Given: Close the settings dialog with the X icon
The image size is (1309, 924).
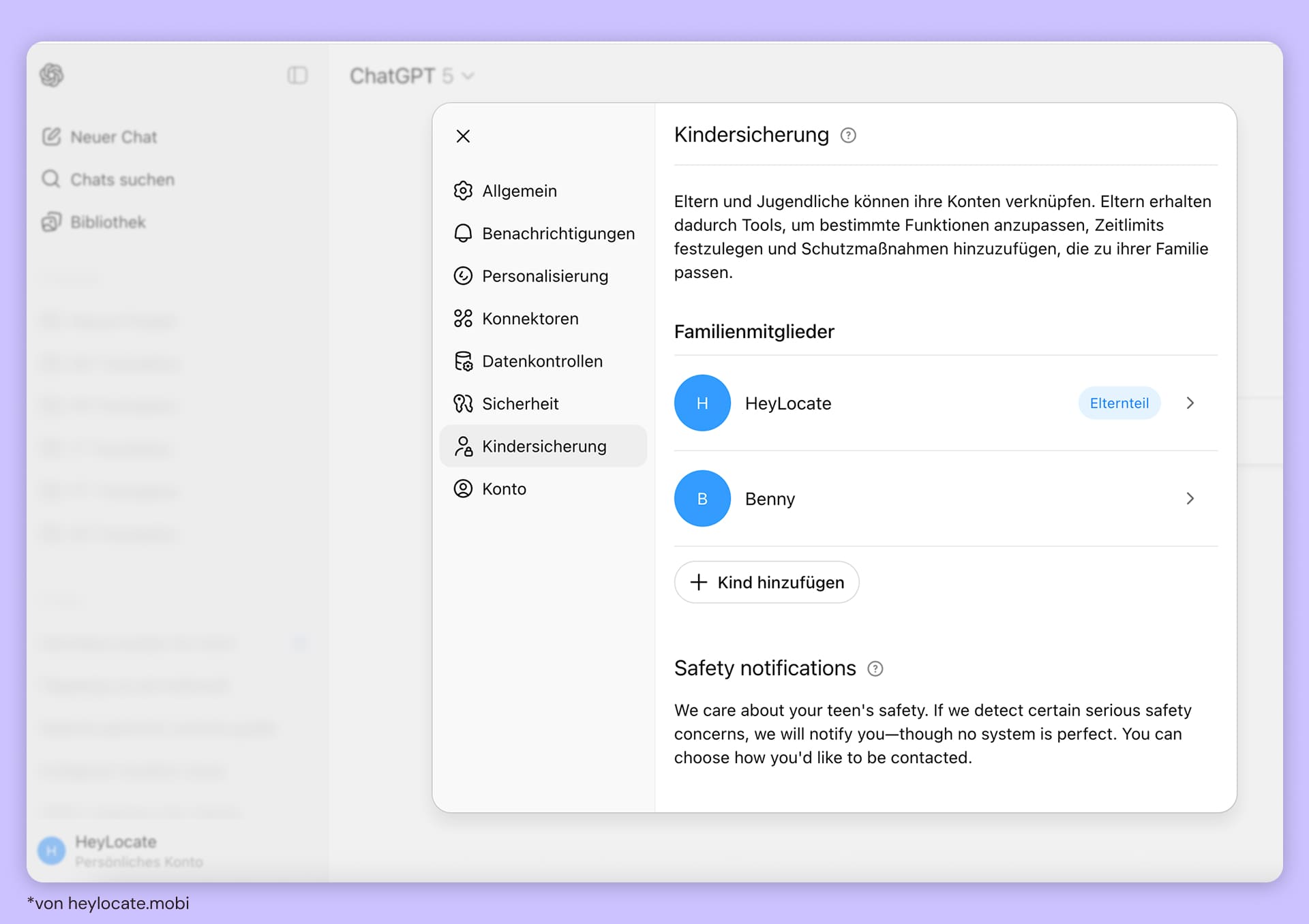Looking at the screenshot, I should click(463, 136).
